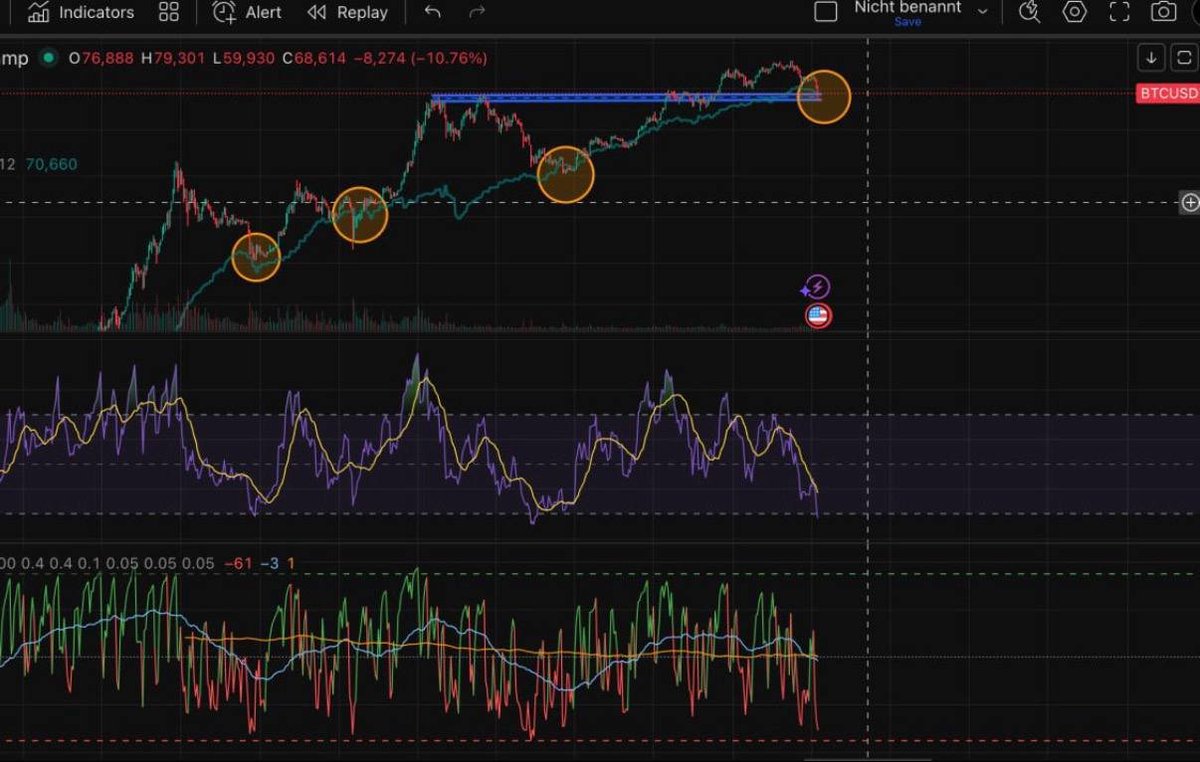Click the close value C68,614
Viewport: 1200px width, 762px height.
(314, 59)
